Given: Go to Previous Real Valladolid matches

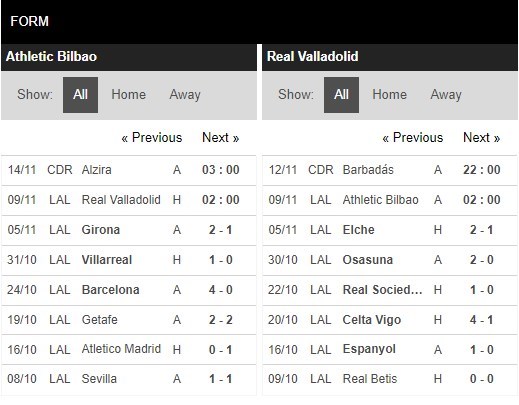Looking at the screenshot, I should (x=413, y=138).
